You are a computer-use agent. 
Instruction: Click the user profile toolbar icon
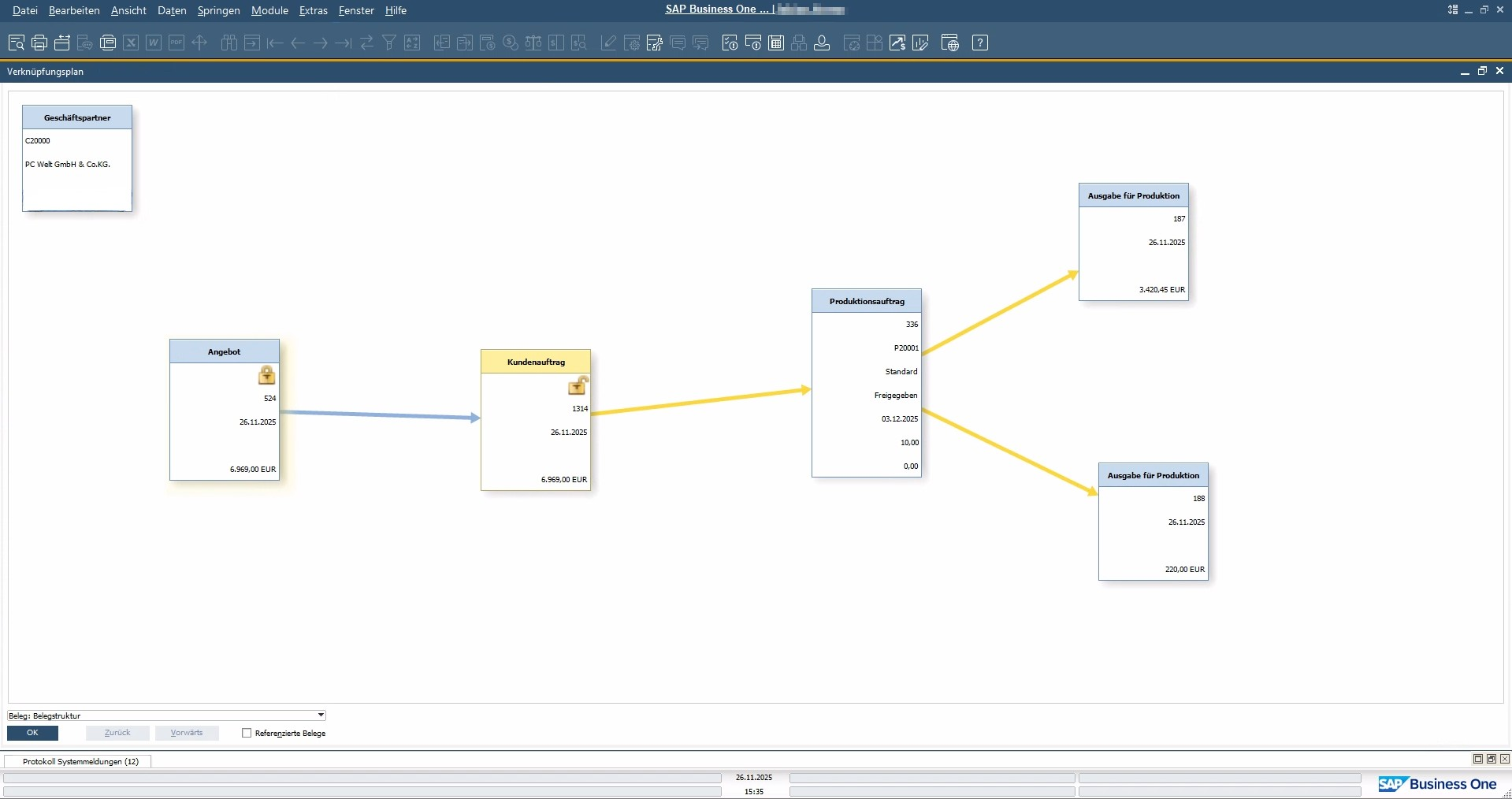pos(822,43)
